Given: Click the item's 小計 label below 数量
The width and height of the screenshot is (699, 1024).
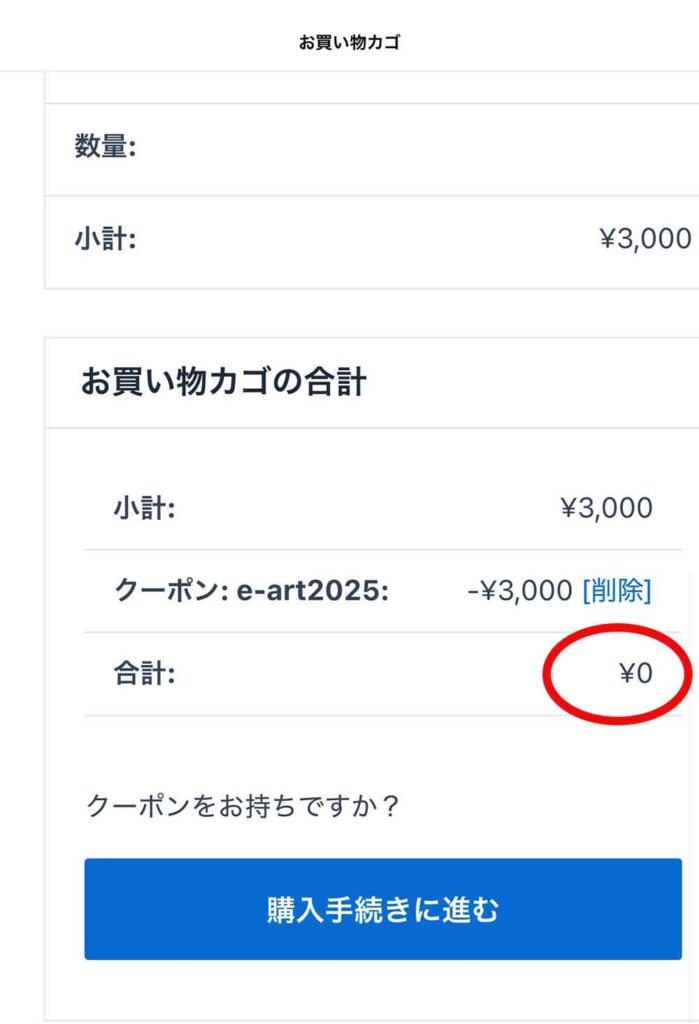Looking at the screenshot, I should click(105, 239).
